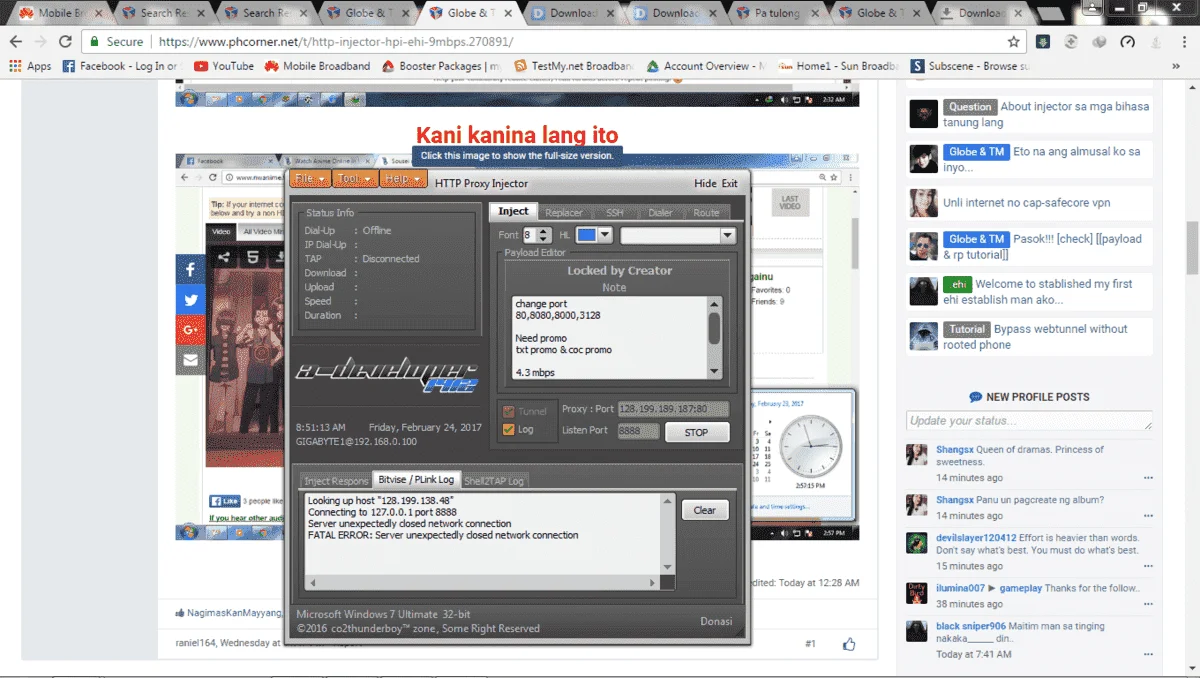The width and height of the screenshot is (1200, 678).
Task: Share post via email envelope icon
Action: coord(191,360)
